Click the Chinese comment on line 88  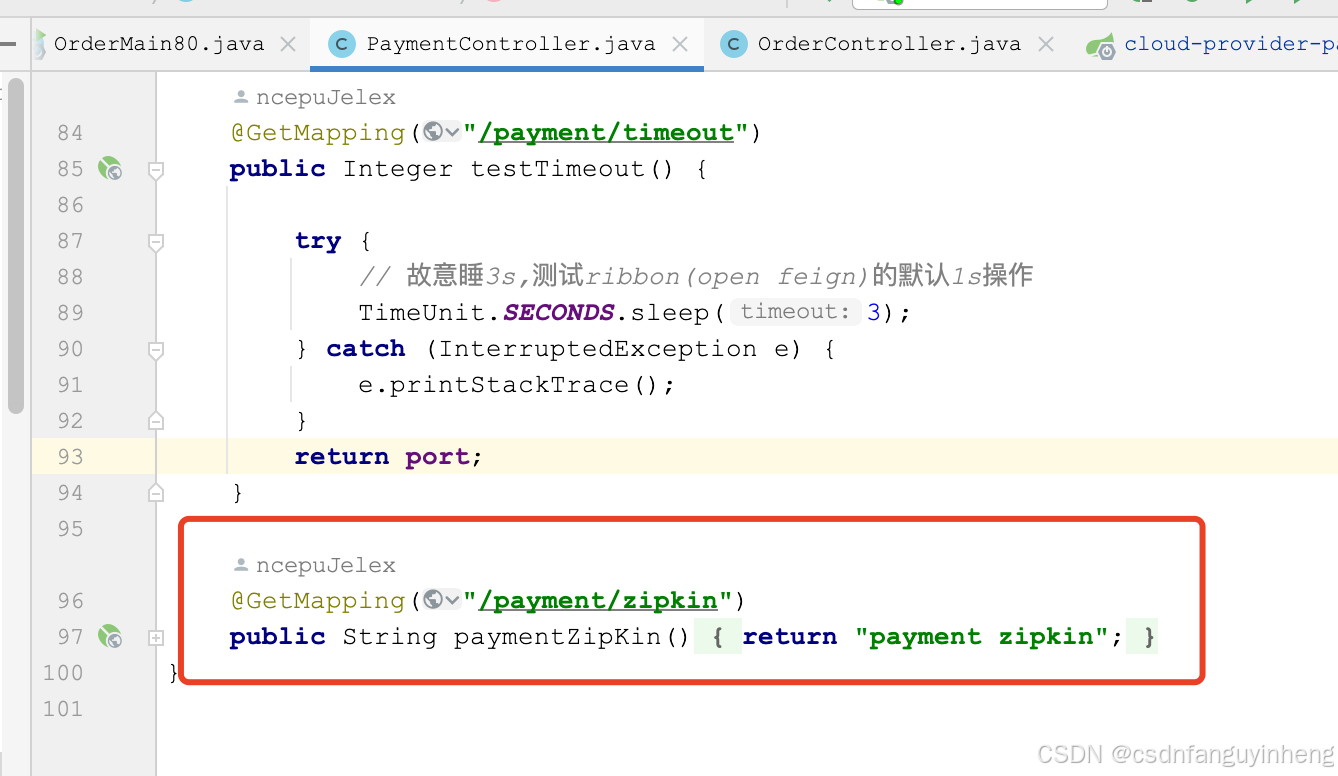pos(696,276)
